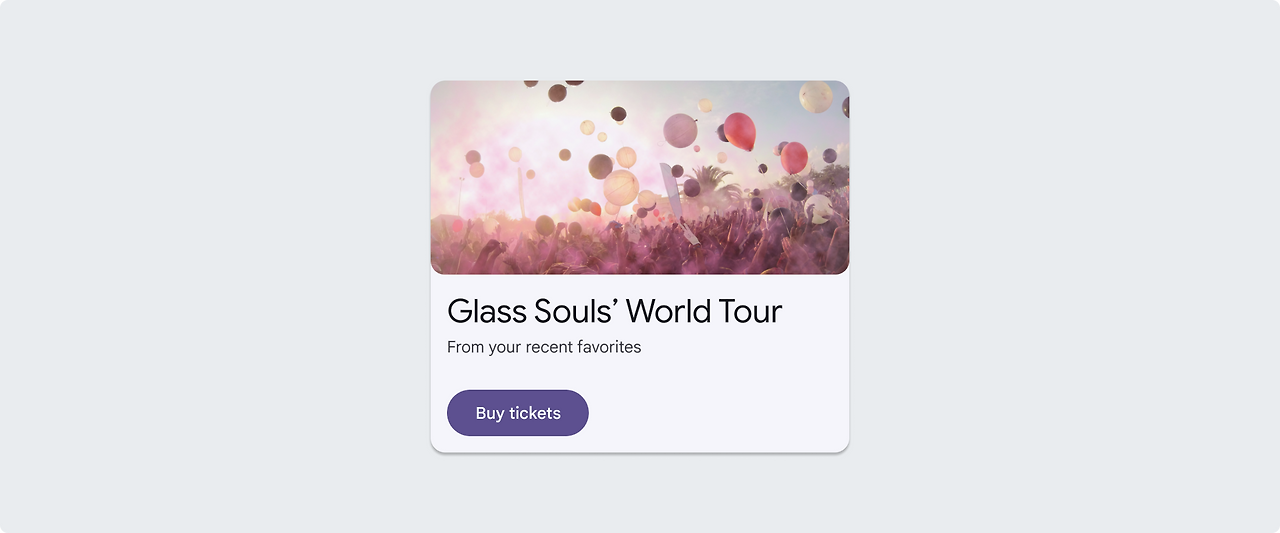1280x533 pixels.
Task: Click the Buy tickets button
Action: click(517, 413)
